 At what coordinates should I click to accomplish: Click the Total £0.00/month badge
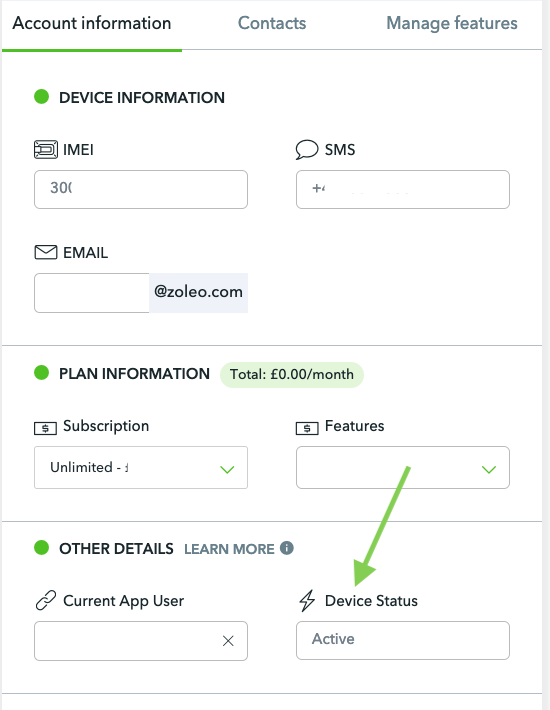point(292,374)
